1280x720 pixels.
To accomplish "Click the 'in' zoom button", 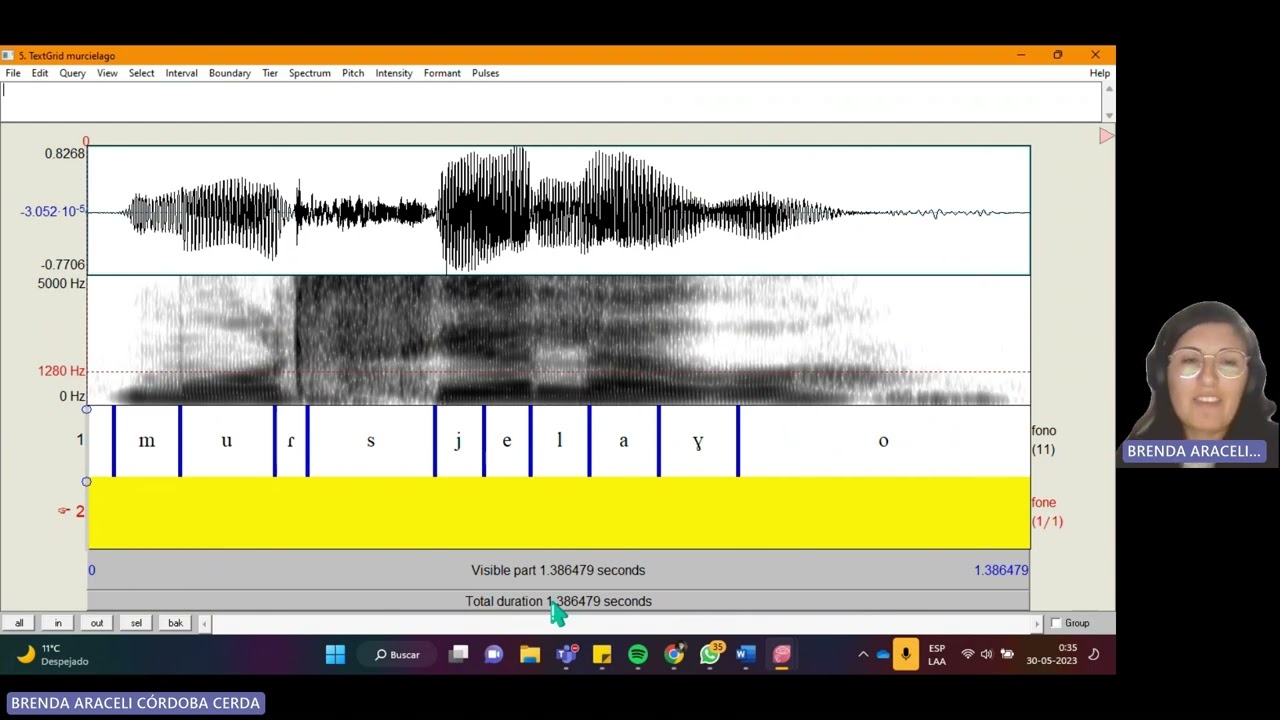I will point(58,623).
